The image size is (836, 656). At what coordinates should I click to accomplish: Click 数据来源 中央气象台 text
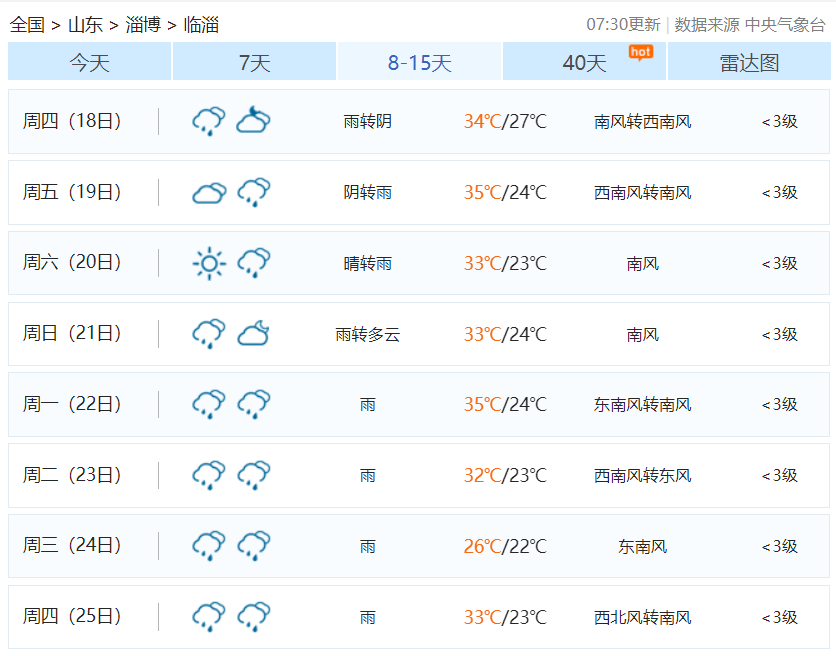(750, 25)
